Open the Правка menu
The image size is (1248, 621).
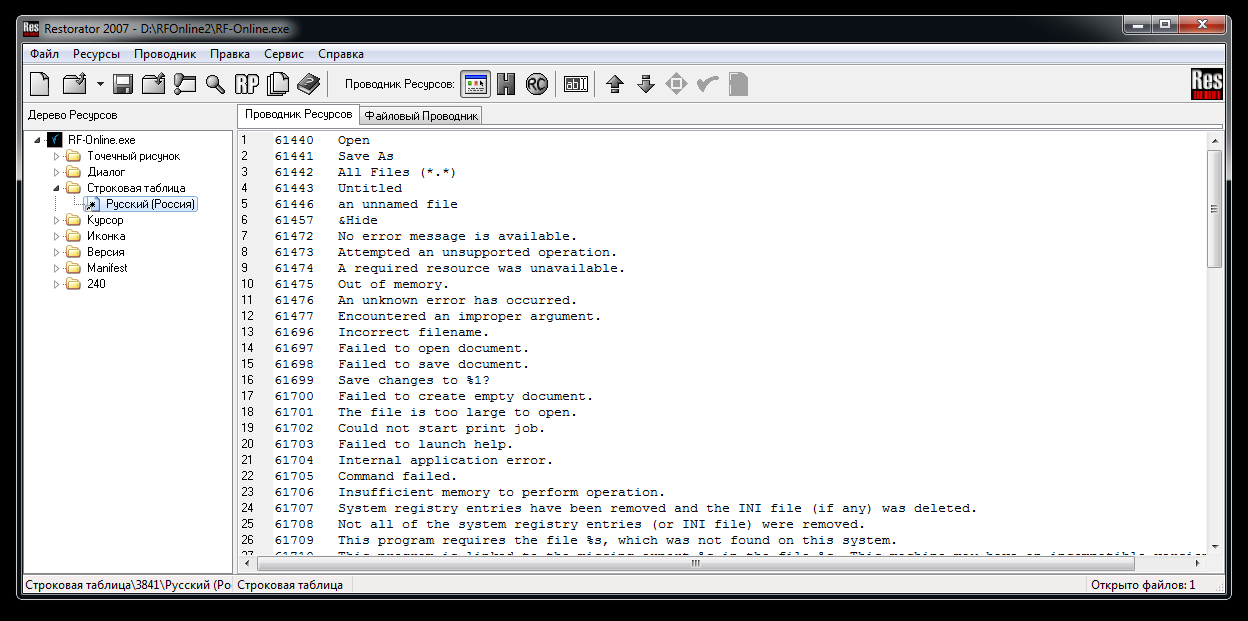tap(230, 54)
